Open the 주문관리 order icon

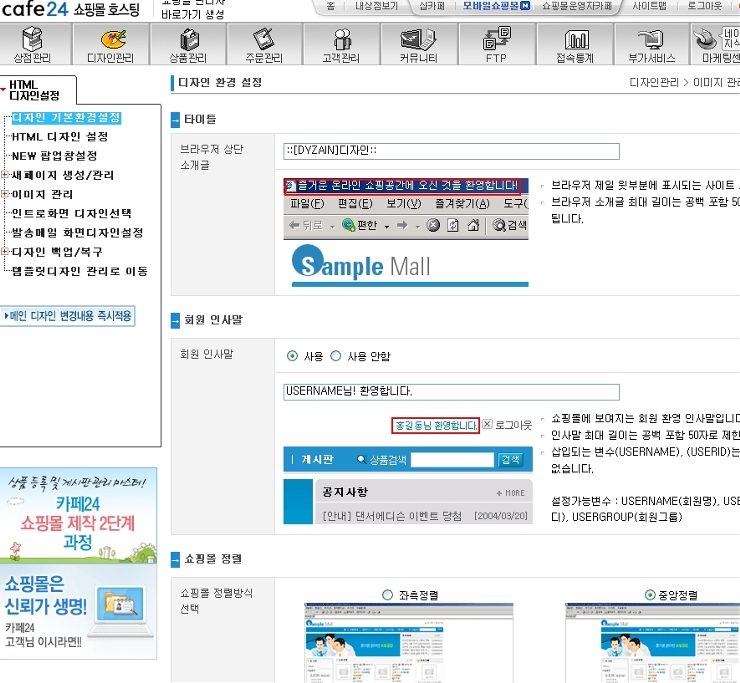pos(264,44)
